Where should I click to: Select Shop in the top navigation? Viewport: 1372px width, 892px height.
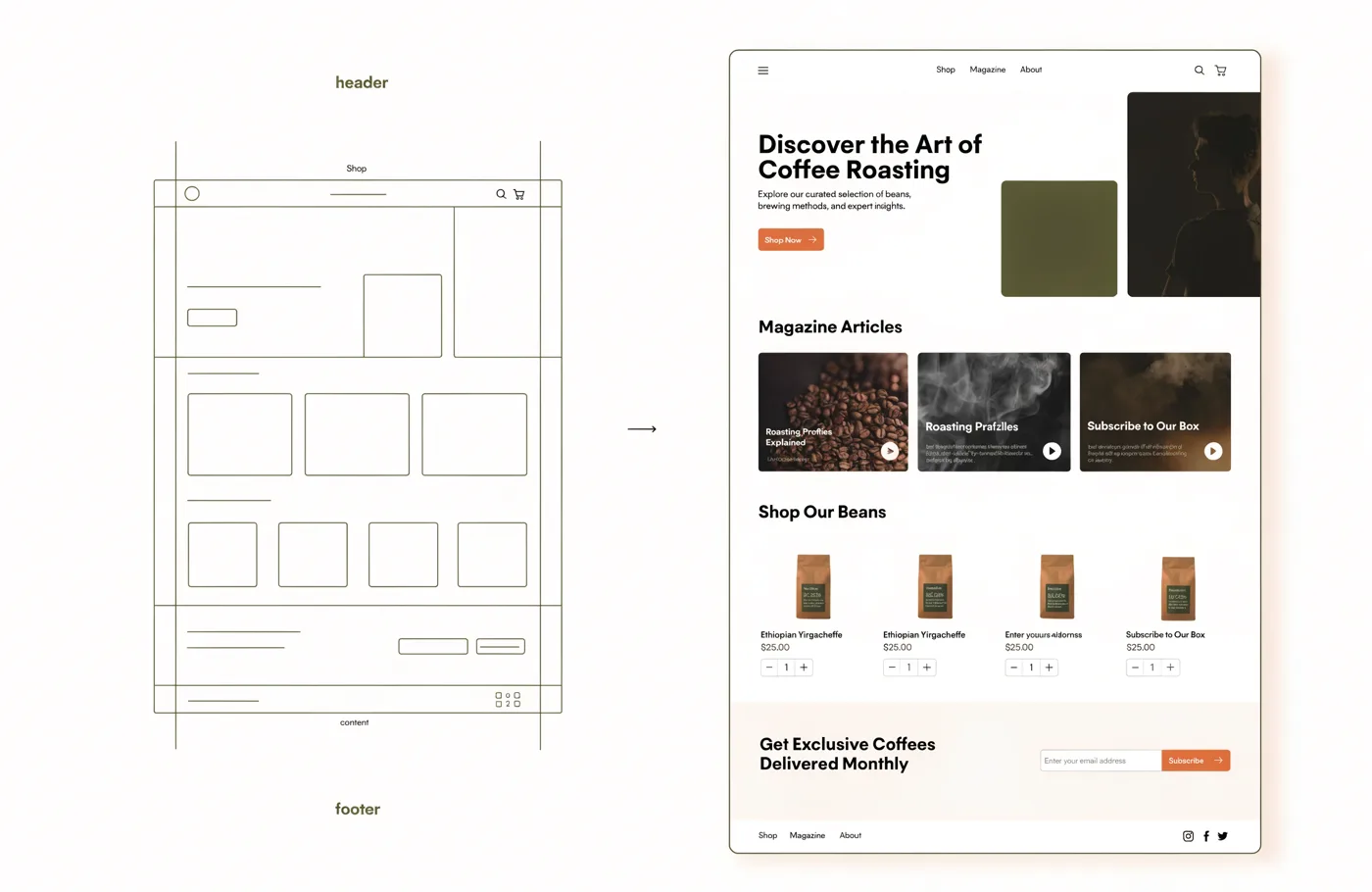click(x=945, y=70)
